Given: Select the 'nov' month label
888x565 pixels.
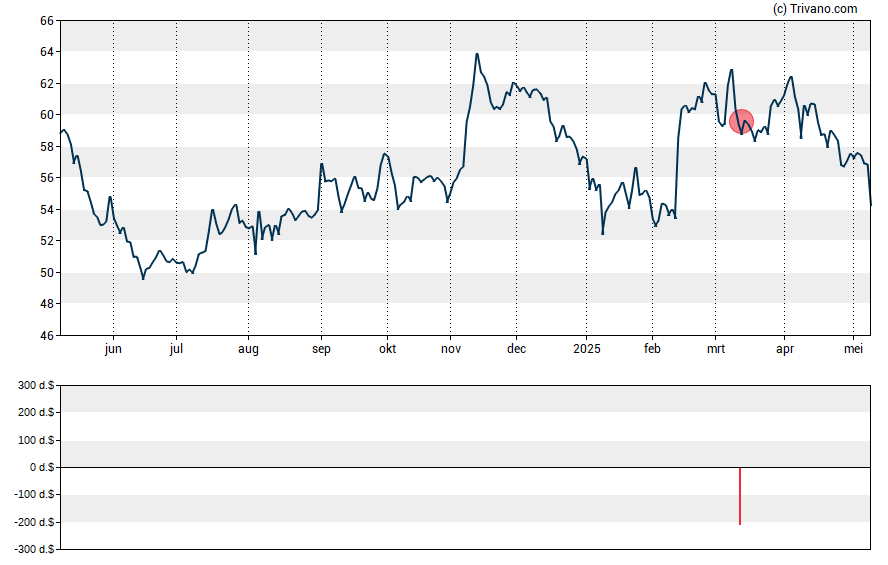Looking at the screenshot, I should 451,349.
